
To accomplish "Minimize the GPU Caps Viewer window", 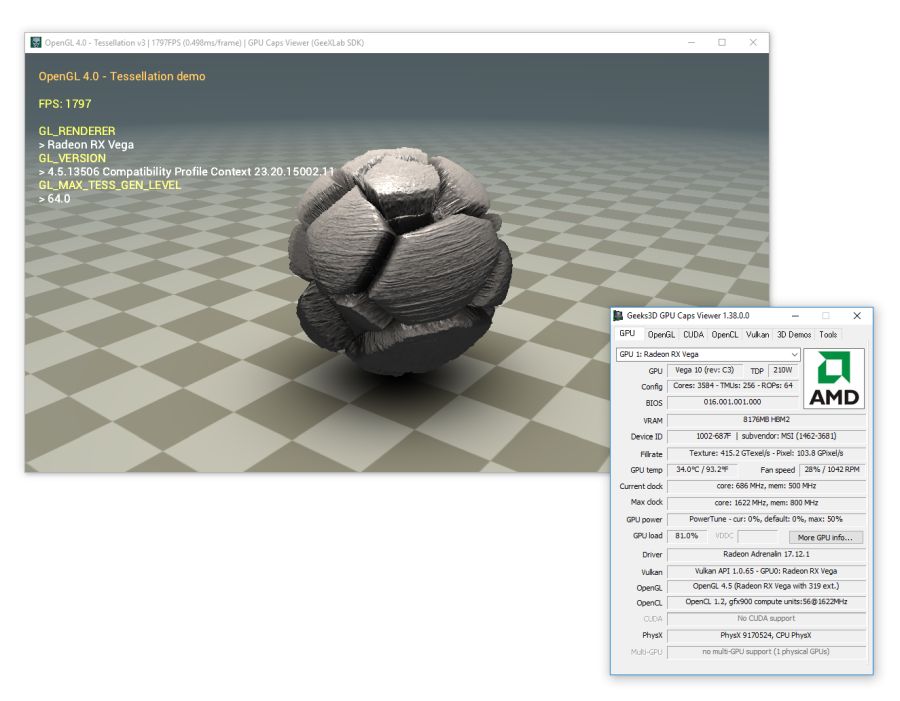I will coord(796,316).
